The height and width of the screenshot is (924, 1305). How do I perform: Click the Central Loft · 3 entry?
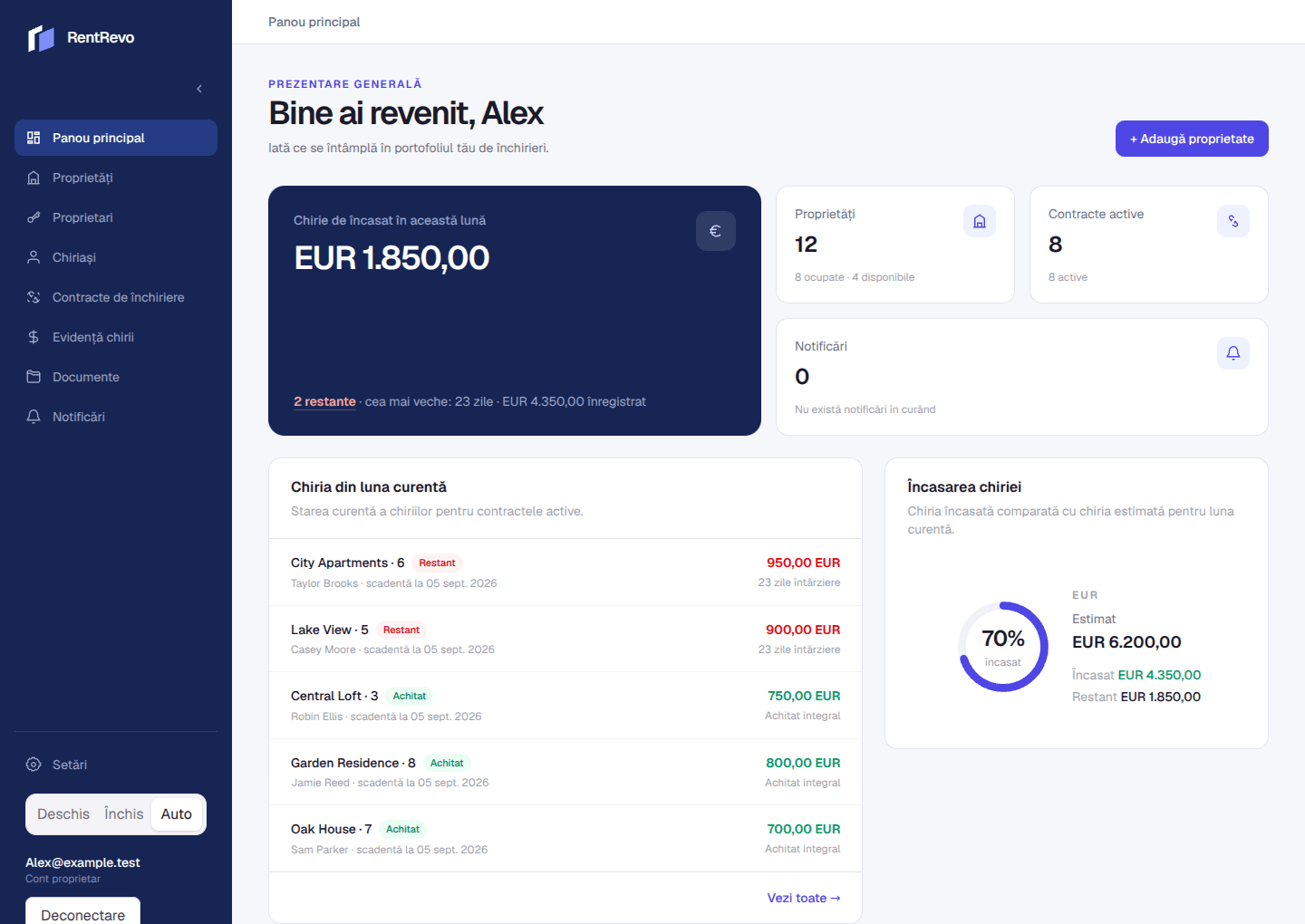click(565, 706)
